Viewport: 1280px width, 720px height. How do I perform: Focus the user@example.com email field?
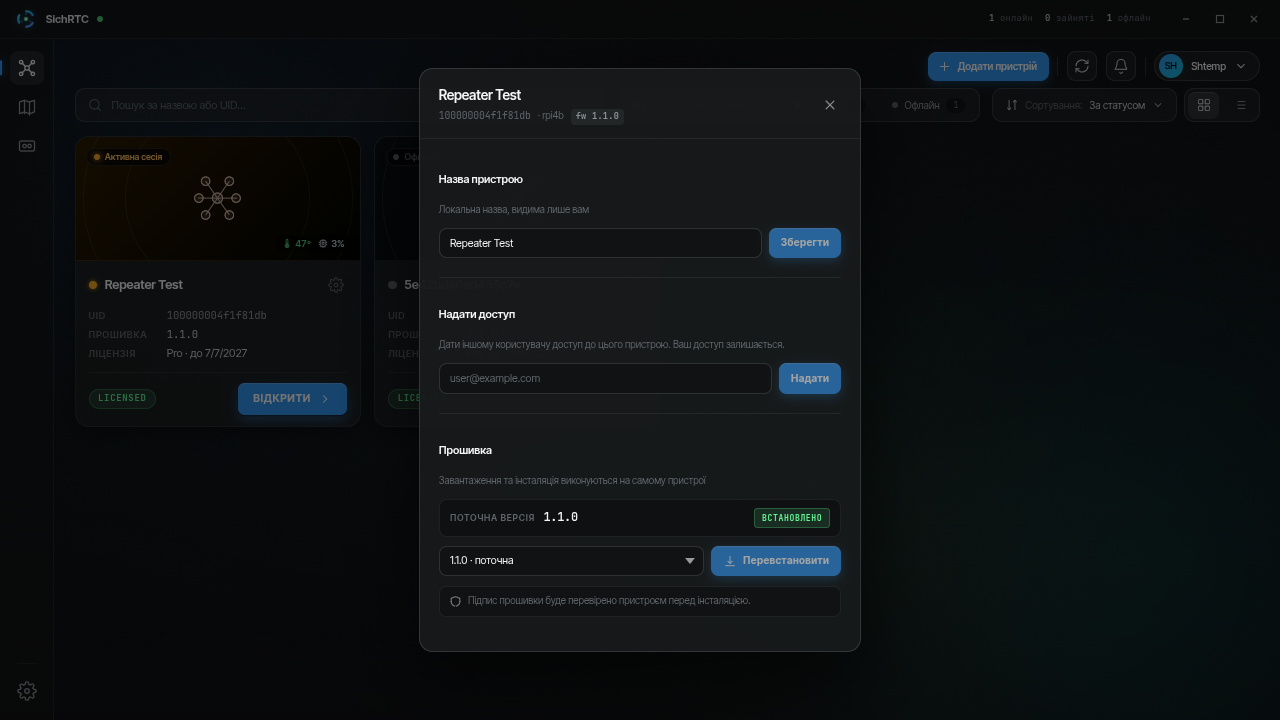point(605,379)
